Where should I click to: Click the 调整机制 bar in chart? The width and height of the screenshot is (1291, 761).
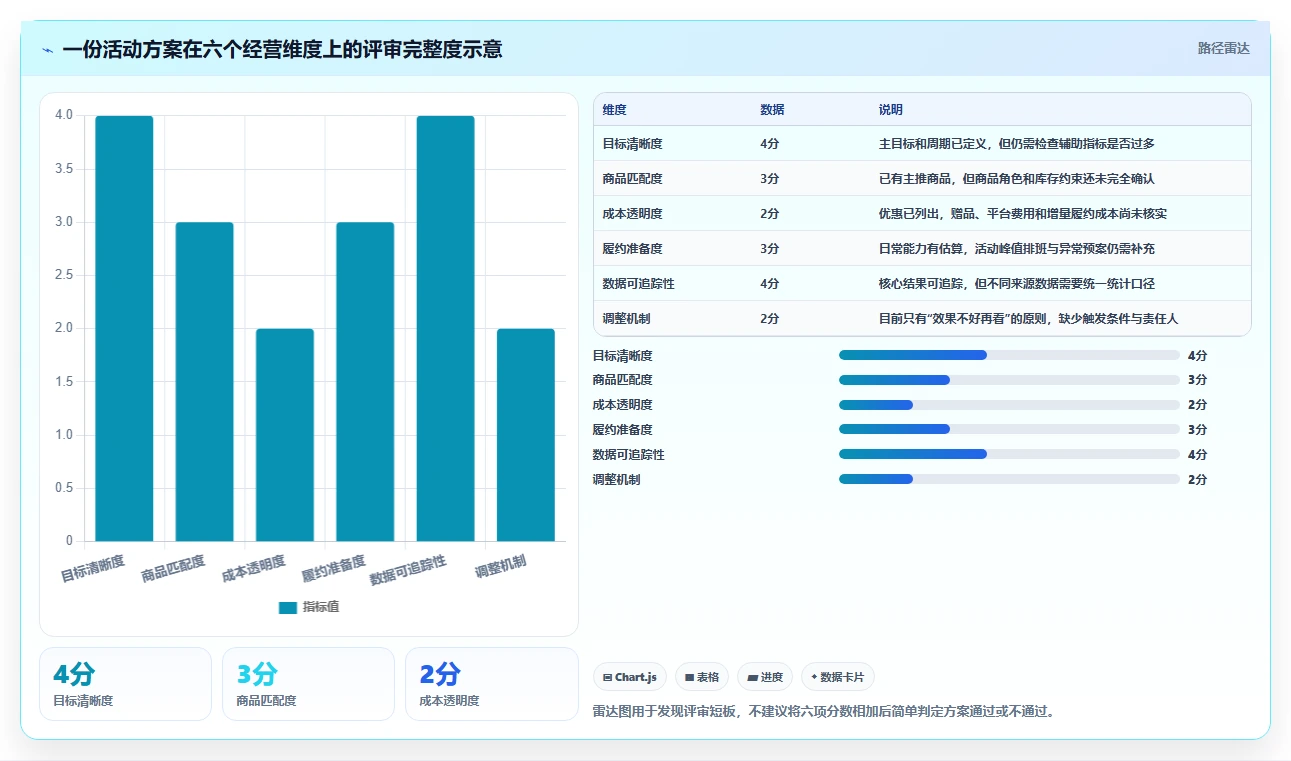[x=526, y=435]
